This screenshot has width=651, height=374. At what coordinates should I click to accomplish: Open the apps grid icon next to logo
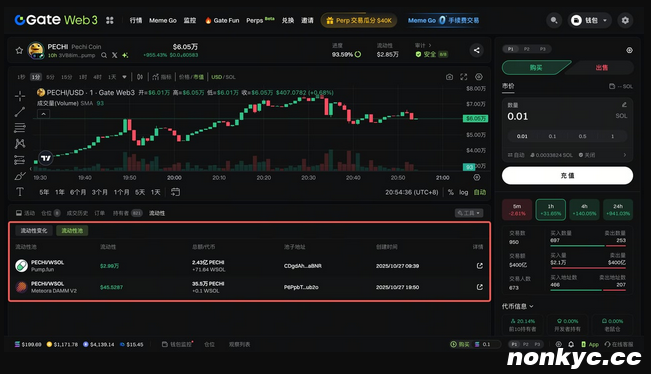[110, 20]
